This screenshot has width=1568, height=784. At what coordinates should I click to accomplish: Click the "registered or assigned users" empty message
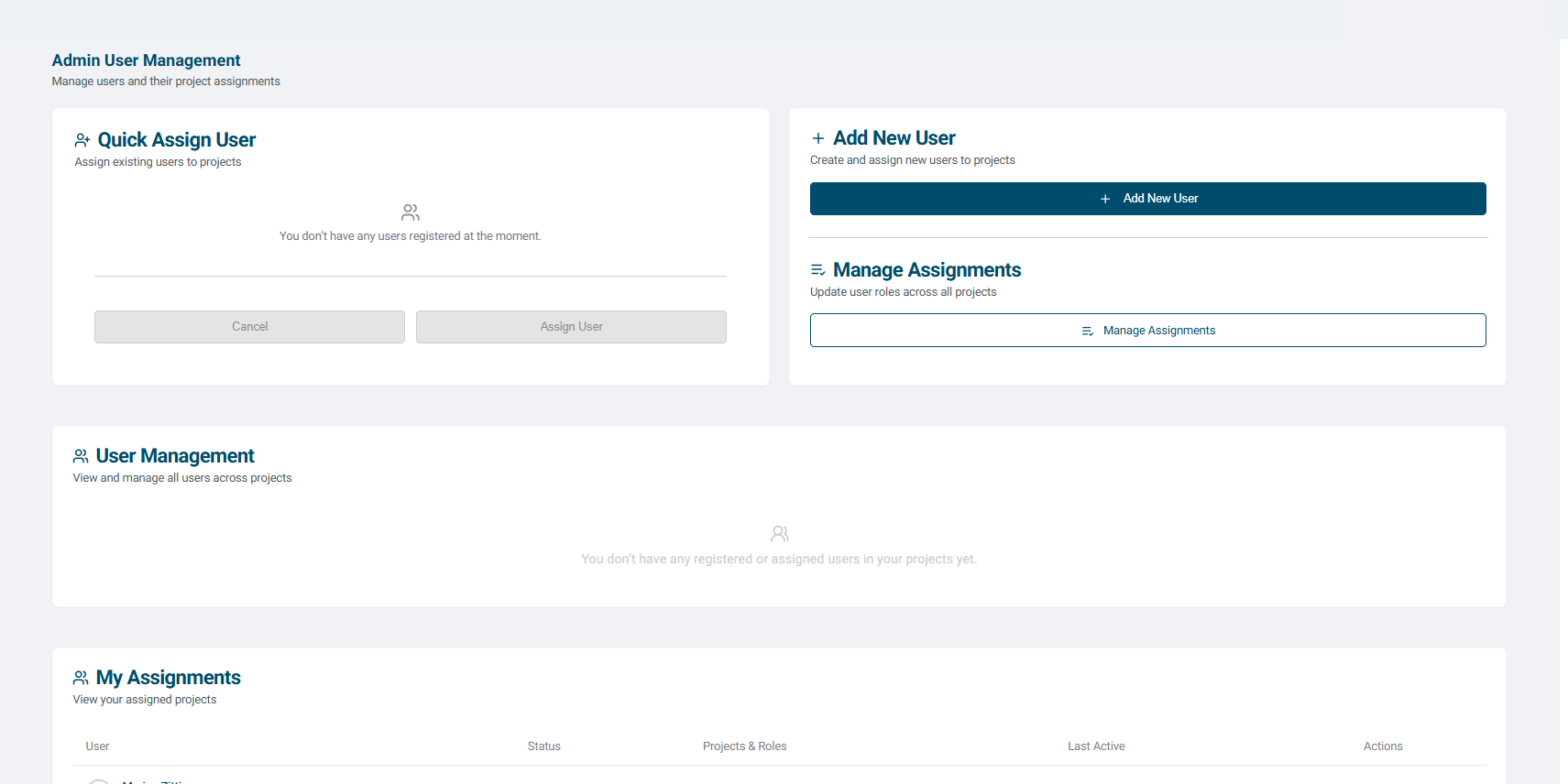point(779,560)
